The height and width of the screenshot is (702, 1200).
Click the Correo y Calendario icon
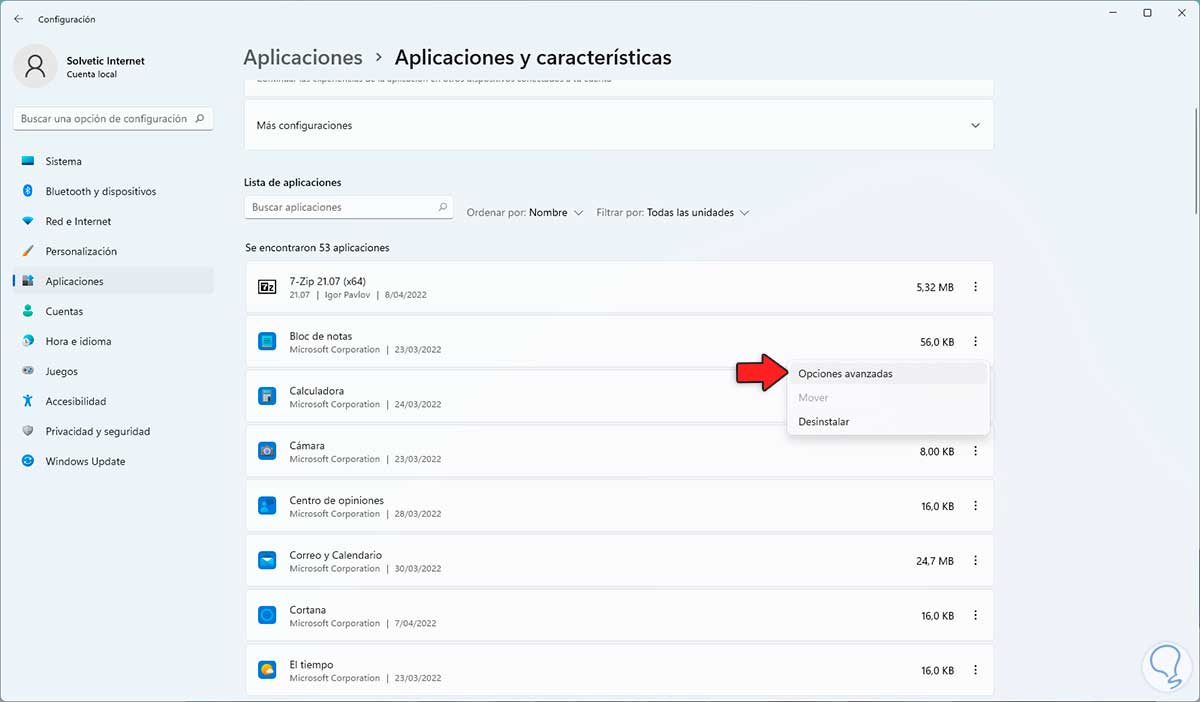pyautogui.click(x=267, y=561)
